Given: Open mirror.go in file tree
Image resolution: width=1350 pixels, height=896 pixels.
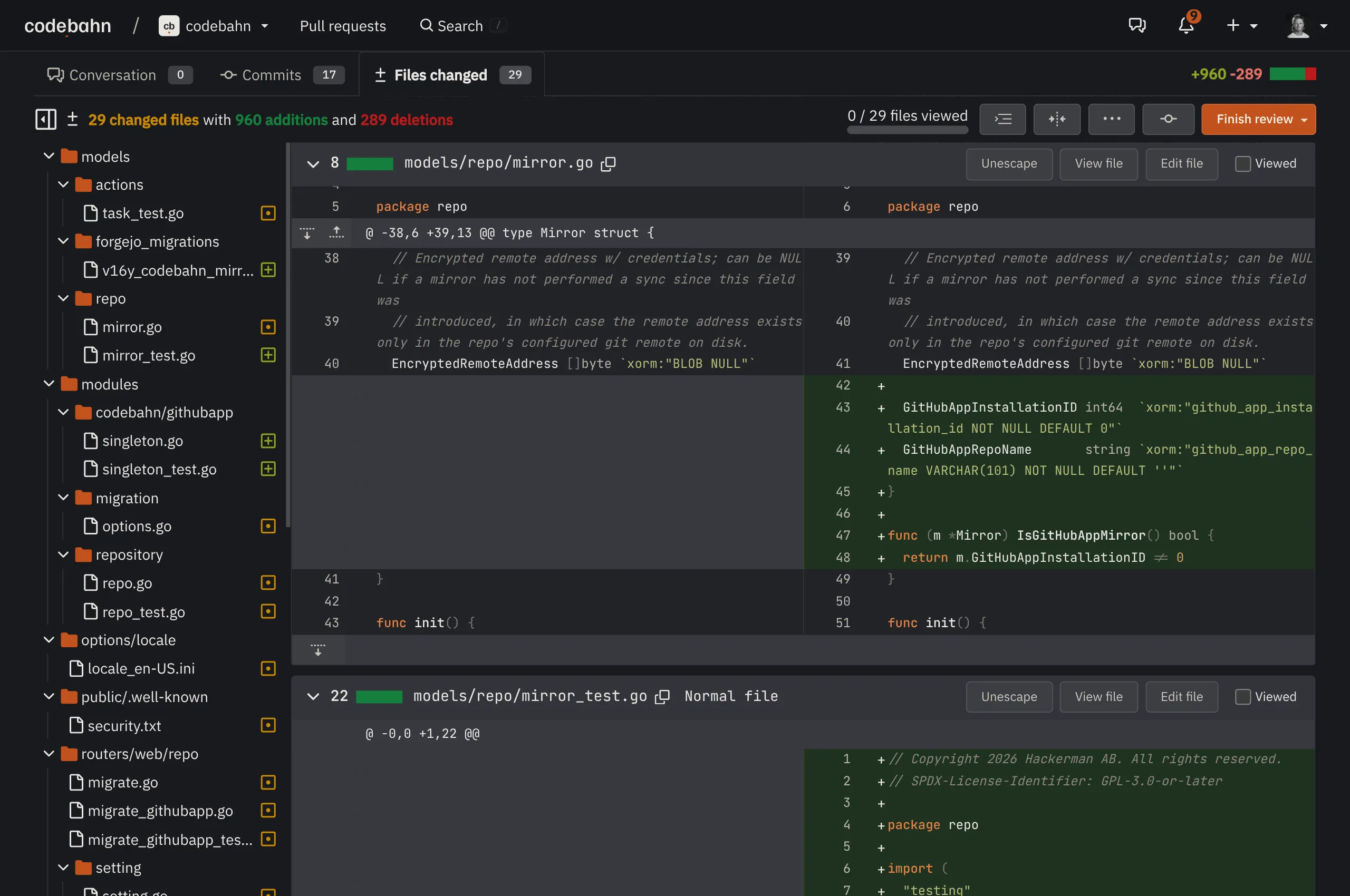Looking at the screenshot, I should tap(131, 327).
